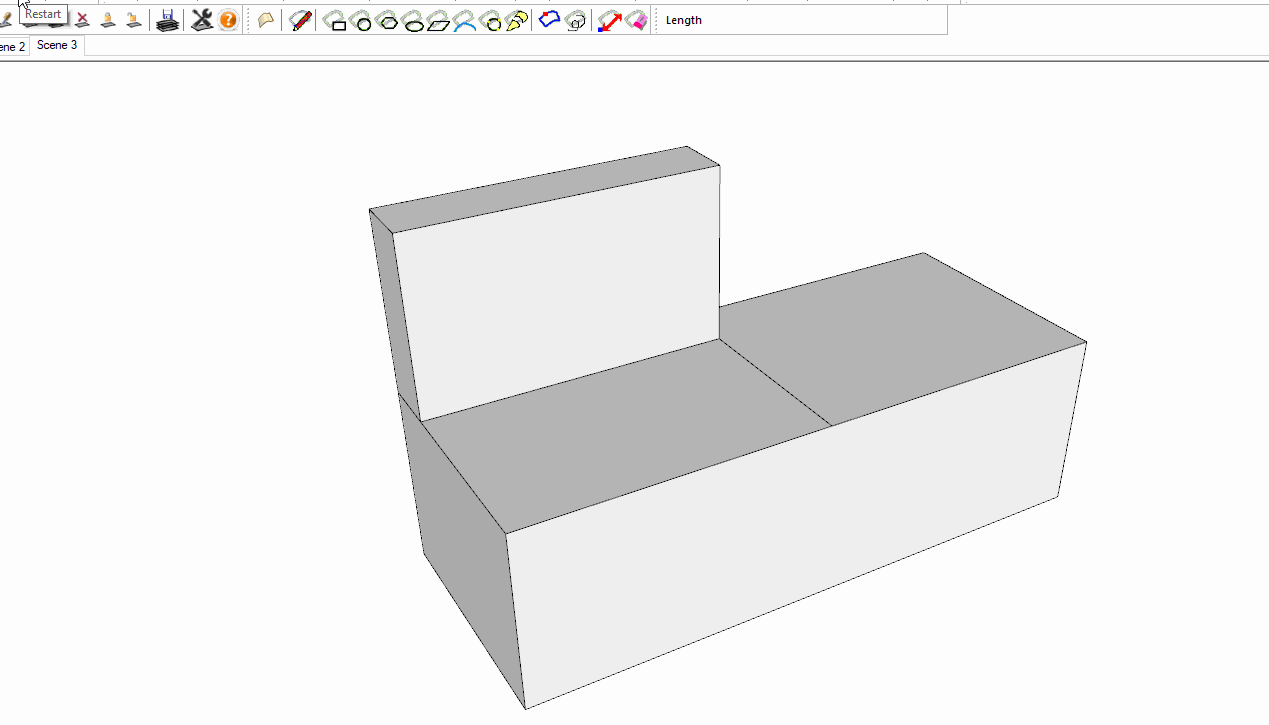Switch to the Scene 2 tab
The image size is (1269, 725).
point(12,47)
